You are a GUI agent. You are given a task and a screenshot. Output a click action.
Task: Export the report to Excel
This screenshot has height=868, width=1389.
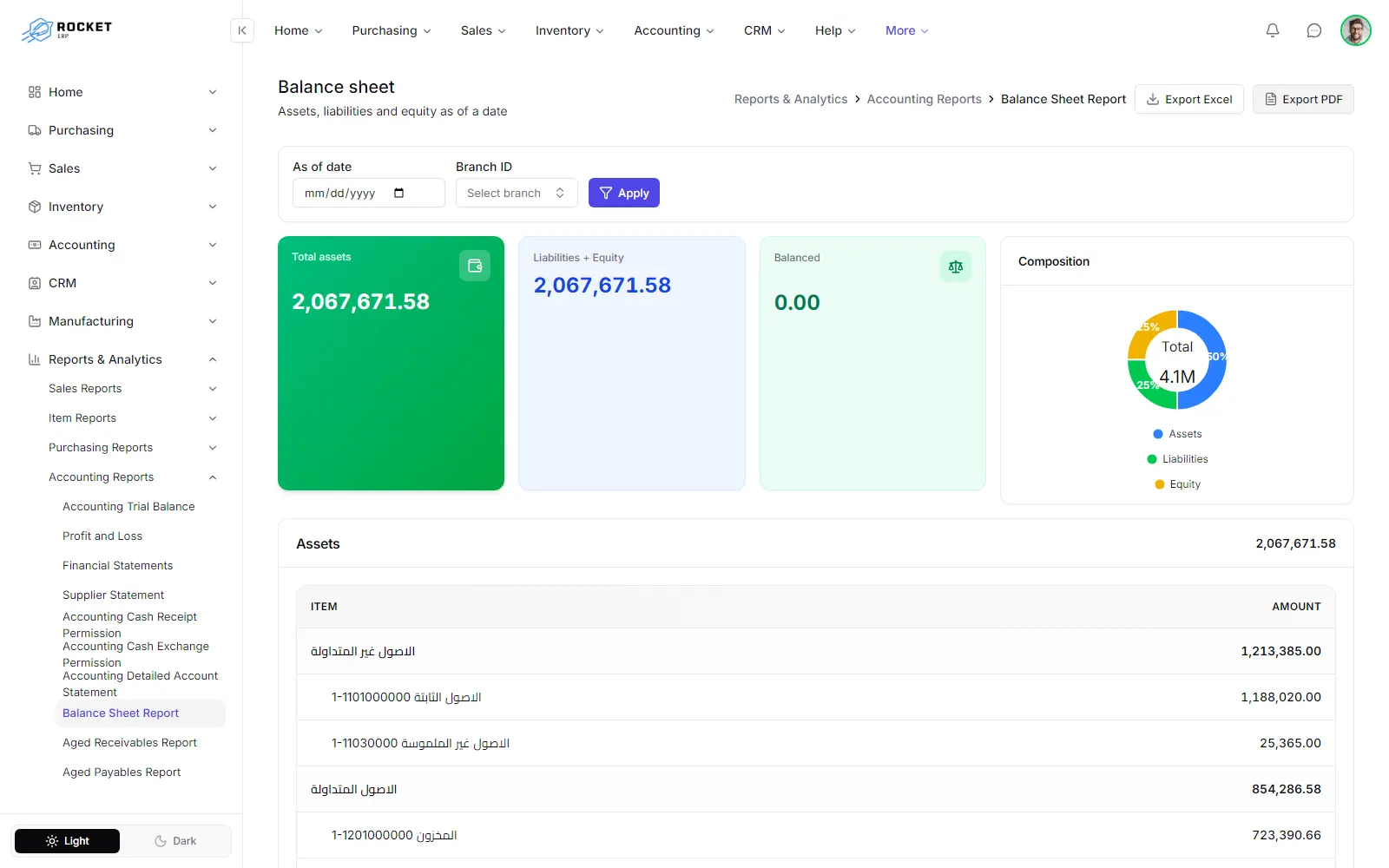pos(1189,99)
